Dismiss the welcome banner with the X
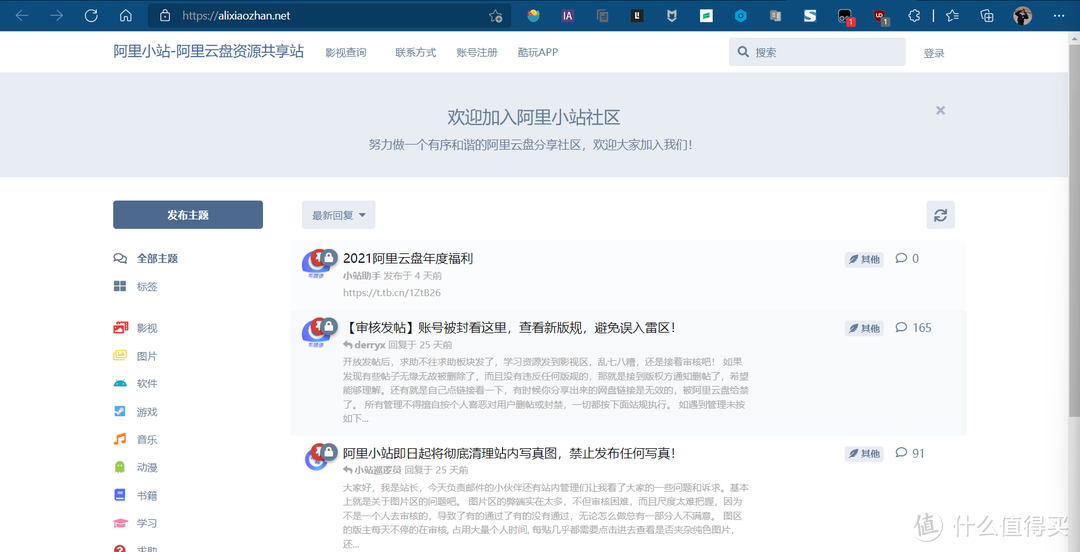The width and height of the screenshot is (1080, 552). [x=940, y=111]
